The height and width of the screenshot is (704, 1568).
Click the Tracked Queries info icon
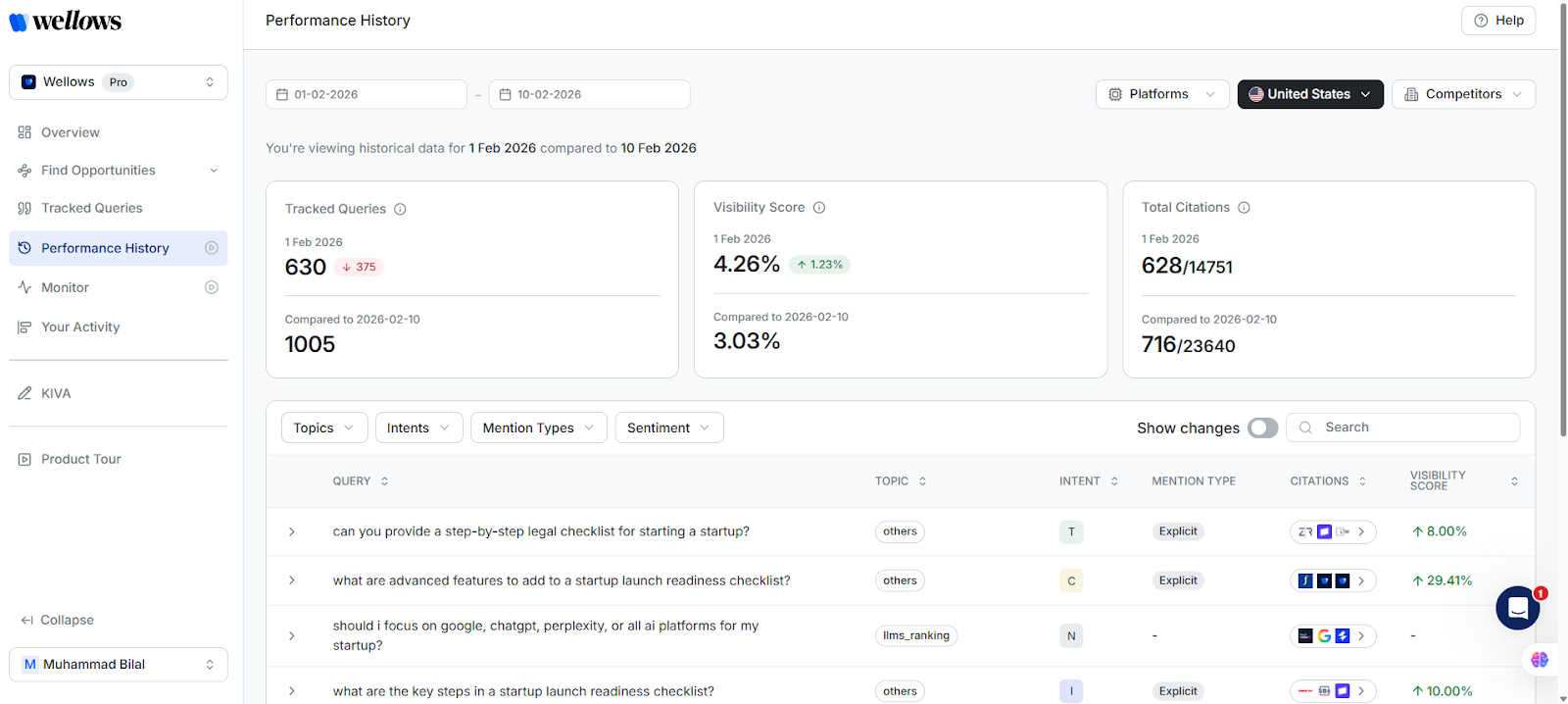(400, 209)
